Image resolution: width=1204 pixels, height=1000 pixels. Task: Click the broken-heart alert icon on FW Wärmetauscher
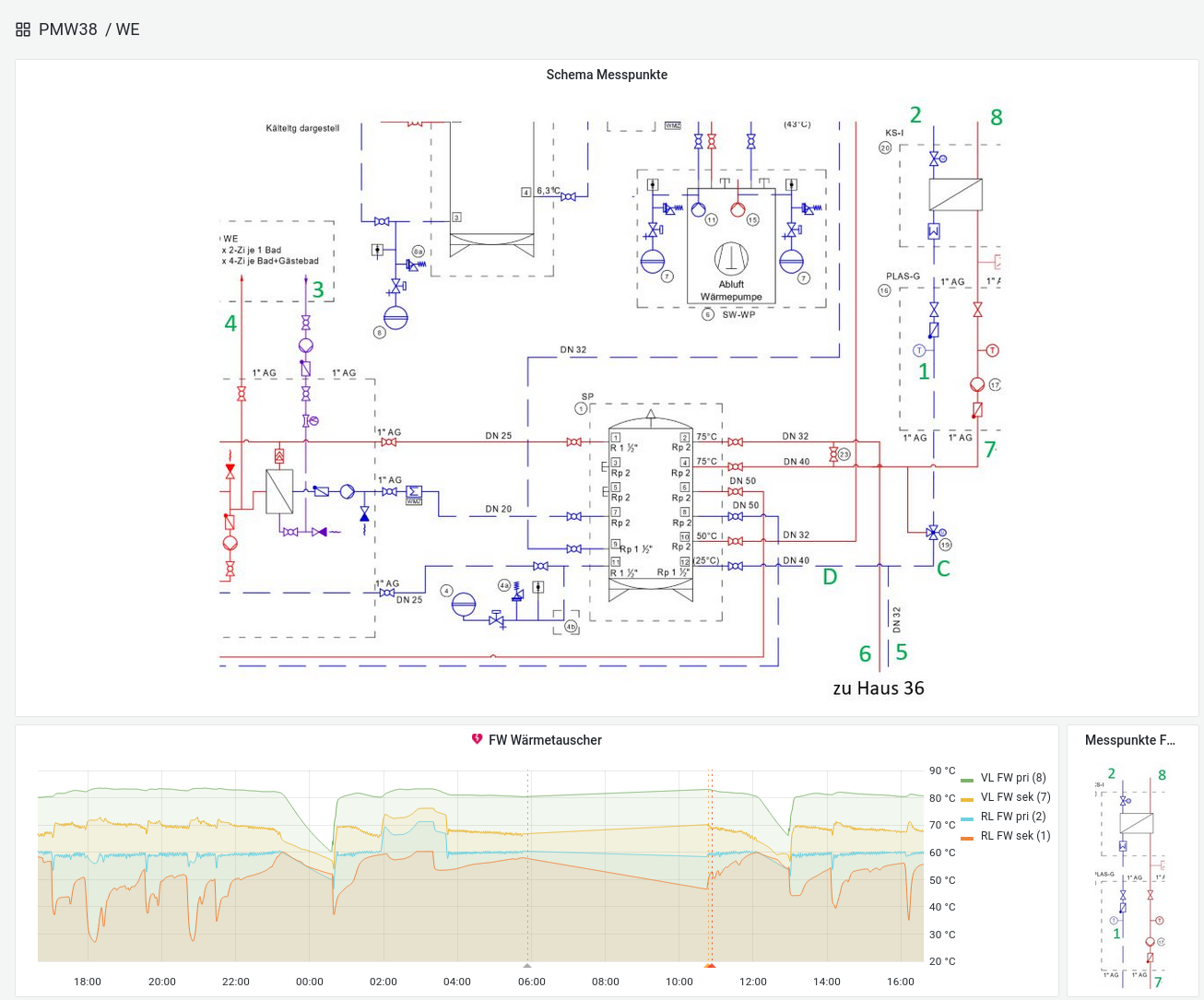(x=477, y=739)
